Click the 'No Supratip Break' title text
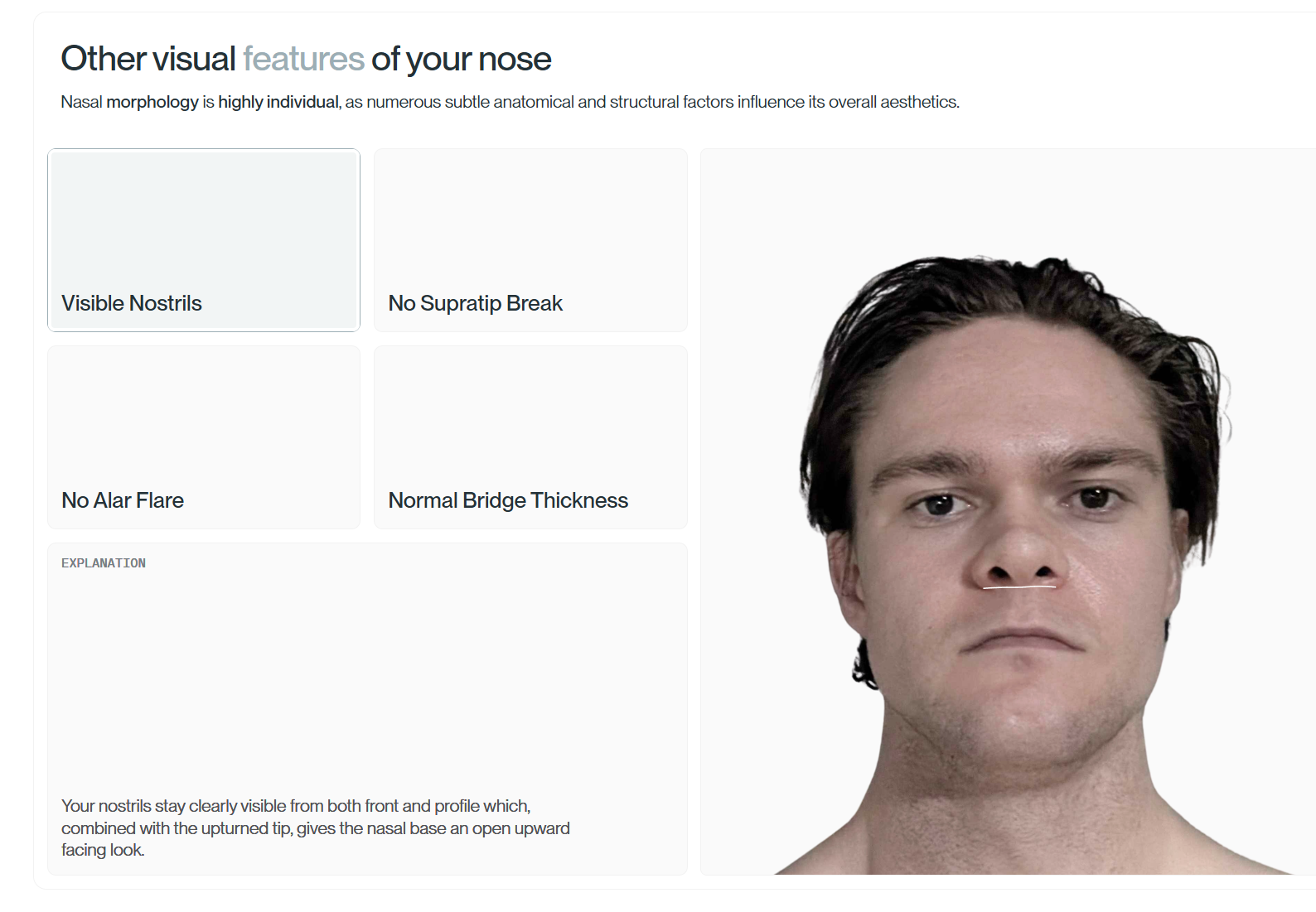1316x912 pixels. tap(475, 303)
